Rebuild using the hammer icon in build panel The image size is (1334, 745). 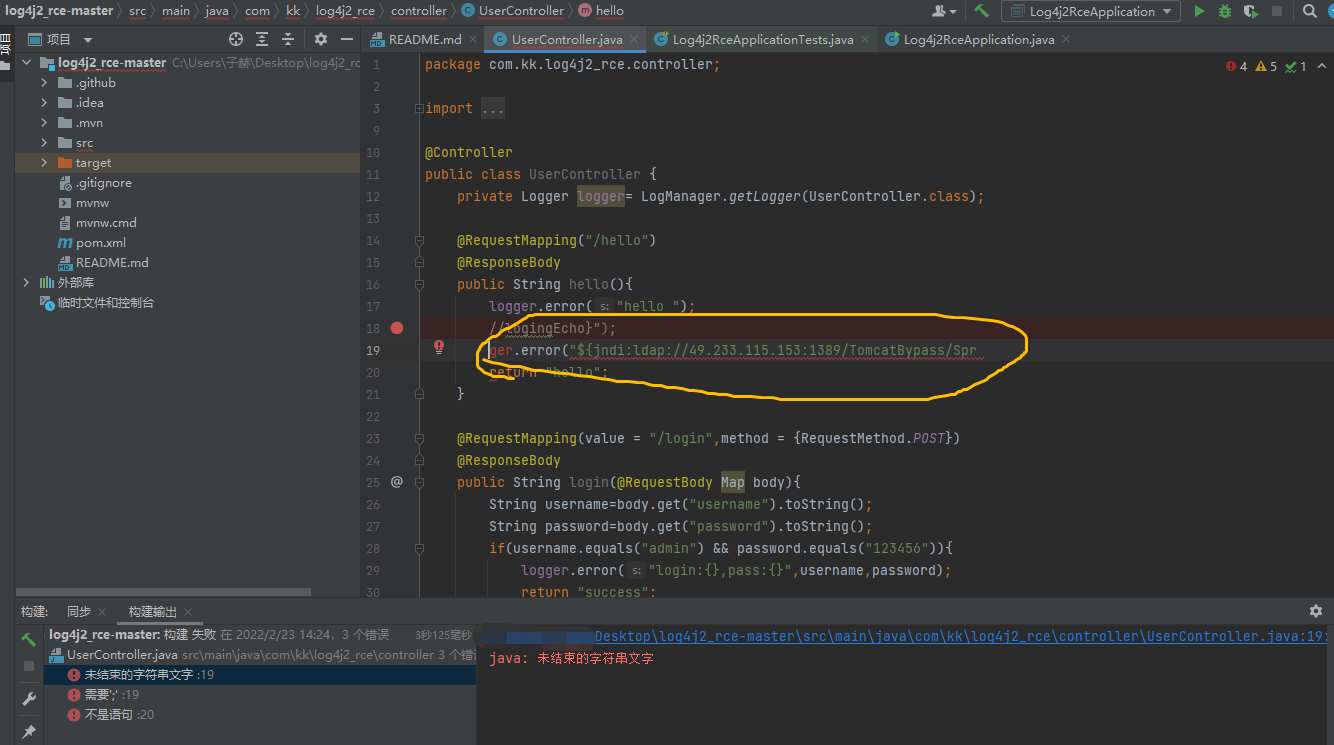tap(29, 639)
